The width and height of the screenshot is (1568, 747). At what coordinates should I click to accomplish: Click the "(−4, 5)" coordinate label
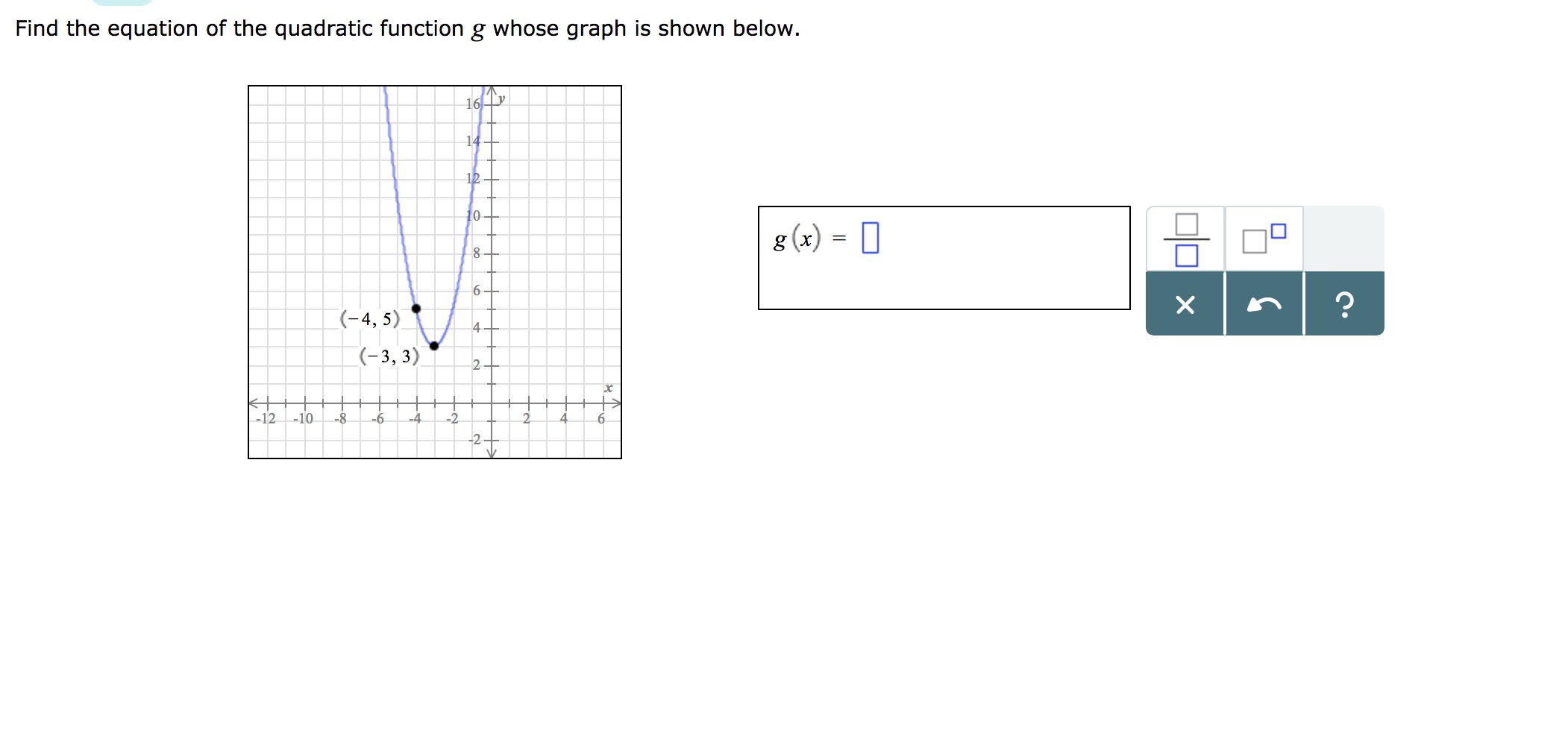370,319
